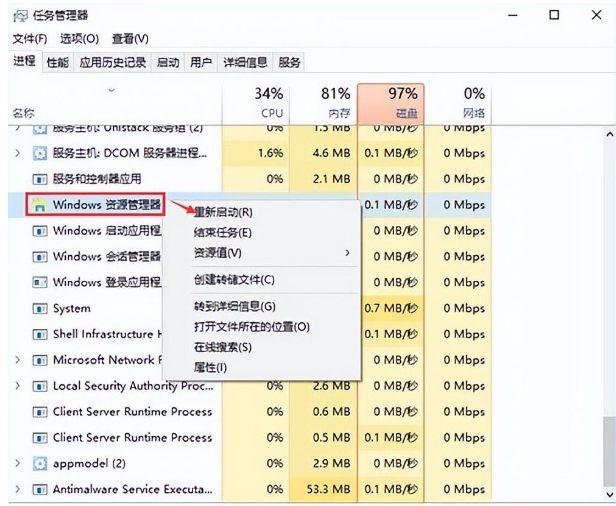Screen dimensions: 616x506
Task: Click the Local Security Authority process icon
Action: click(40, 386)
